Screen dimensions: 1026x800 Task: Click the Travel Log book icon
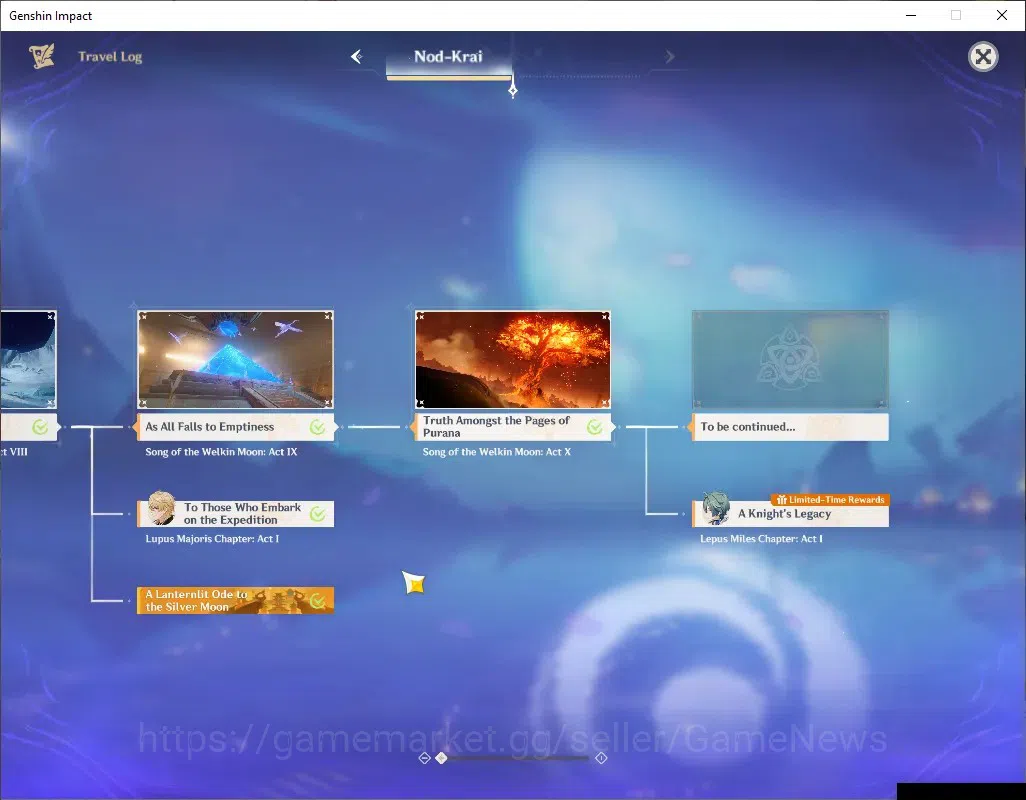[41, 56]
